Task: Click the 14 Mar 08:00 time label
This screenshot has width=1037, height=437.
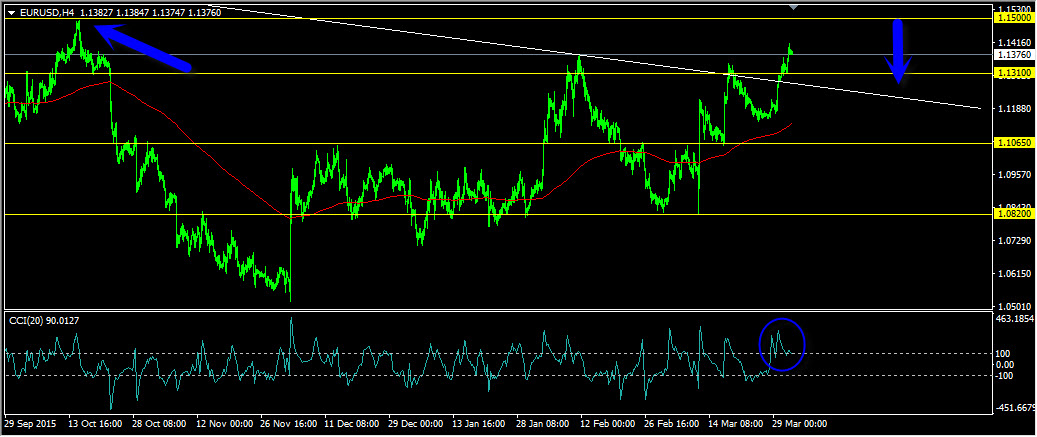Action: pos(736,423)
